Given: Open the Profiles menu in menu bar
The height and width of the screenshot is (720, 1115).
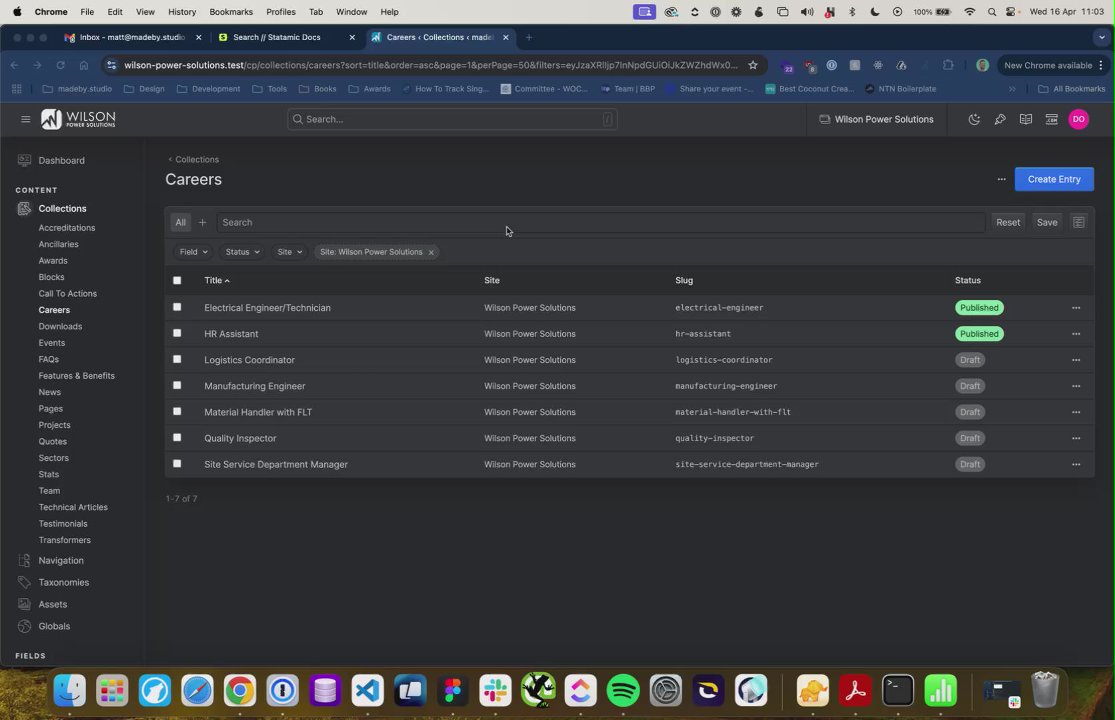Looking at the screenshot, I should coord(281,12).
